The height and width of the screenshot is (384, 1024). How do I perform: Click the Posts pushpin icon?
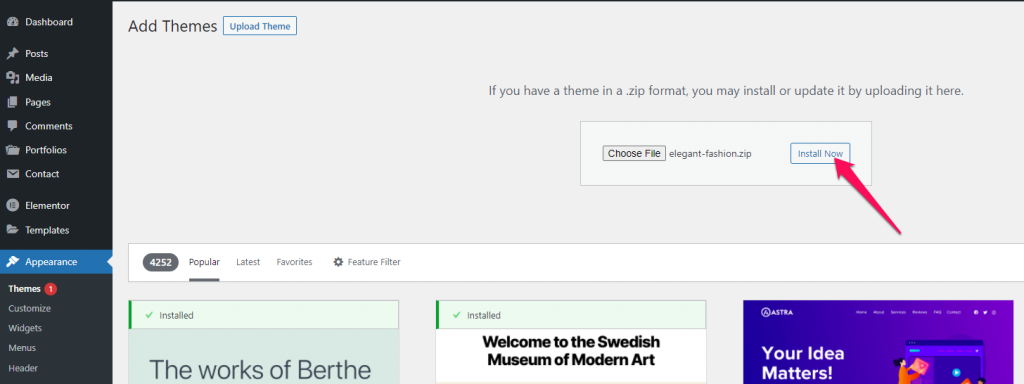coord(12,54)
